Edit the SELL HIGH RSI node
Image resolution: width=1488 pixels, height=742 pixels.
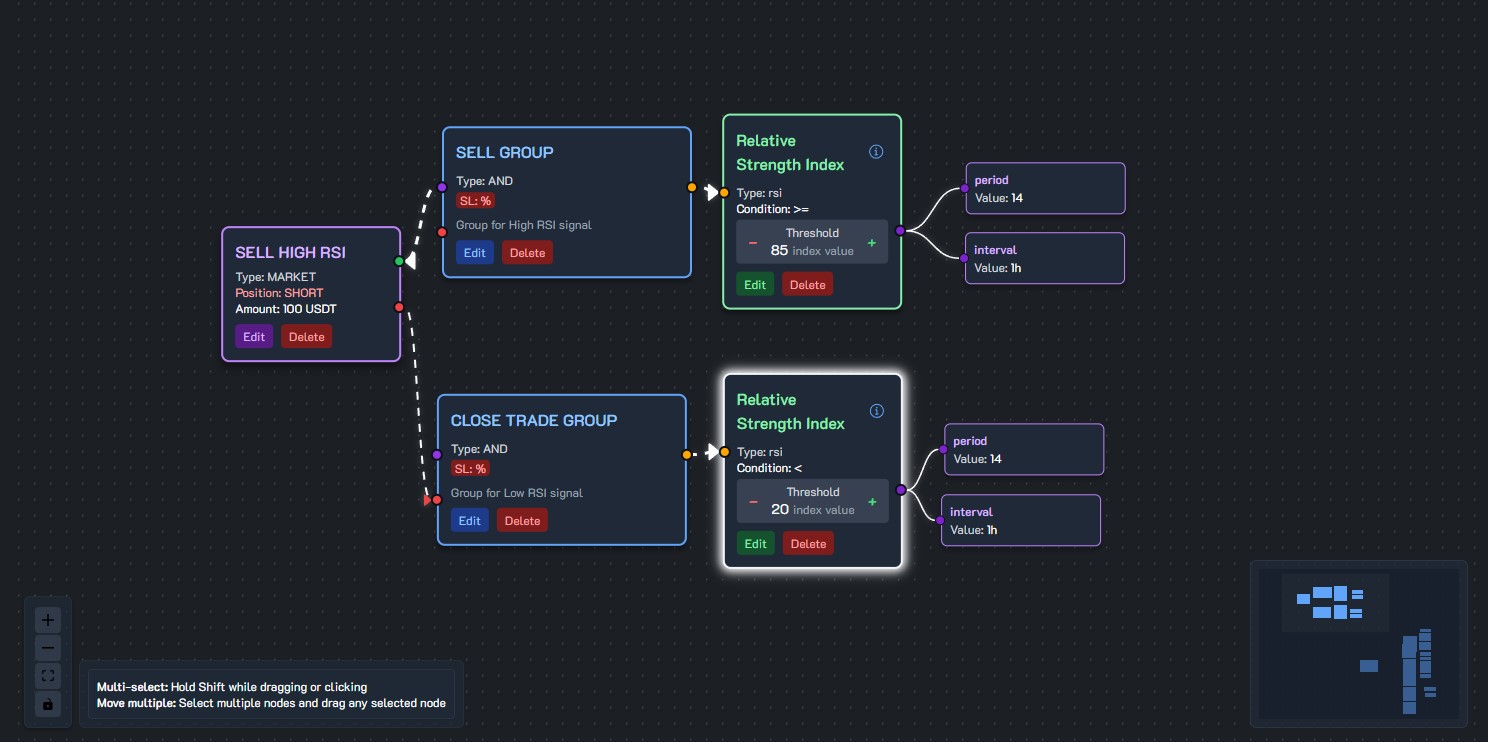point(254,336)
